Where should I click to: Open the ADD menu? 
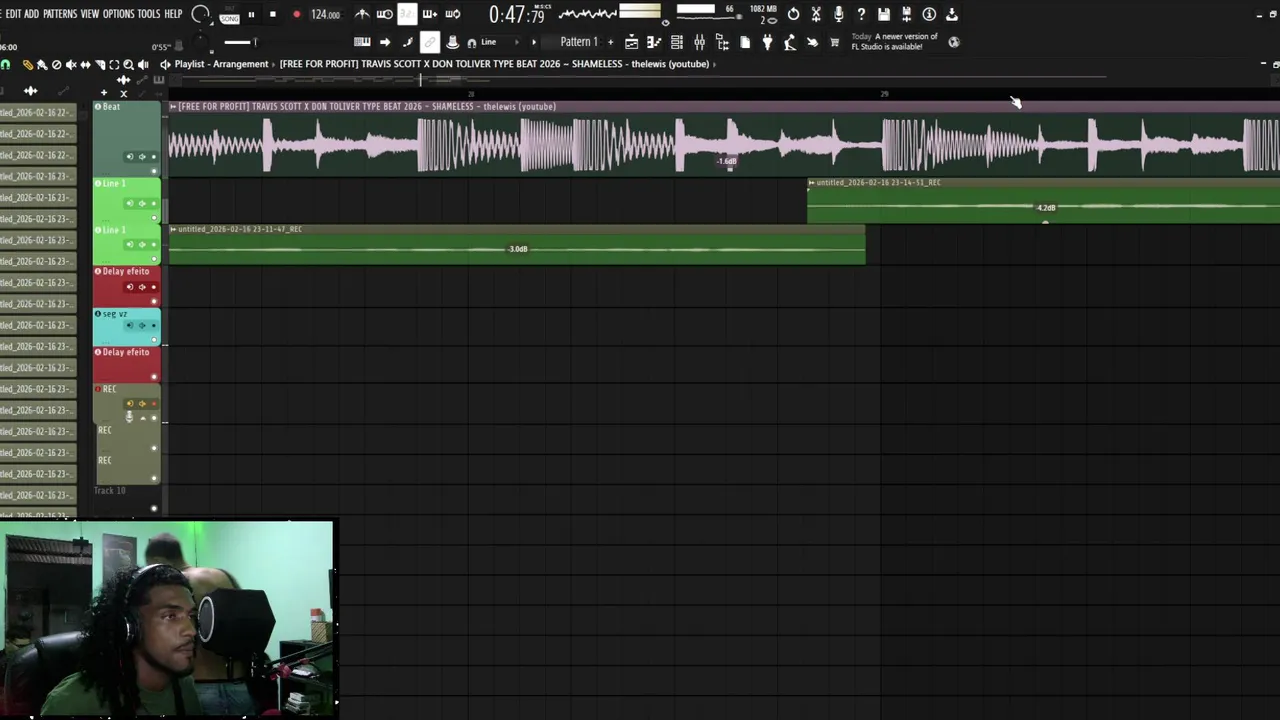32,14
